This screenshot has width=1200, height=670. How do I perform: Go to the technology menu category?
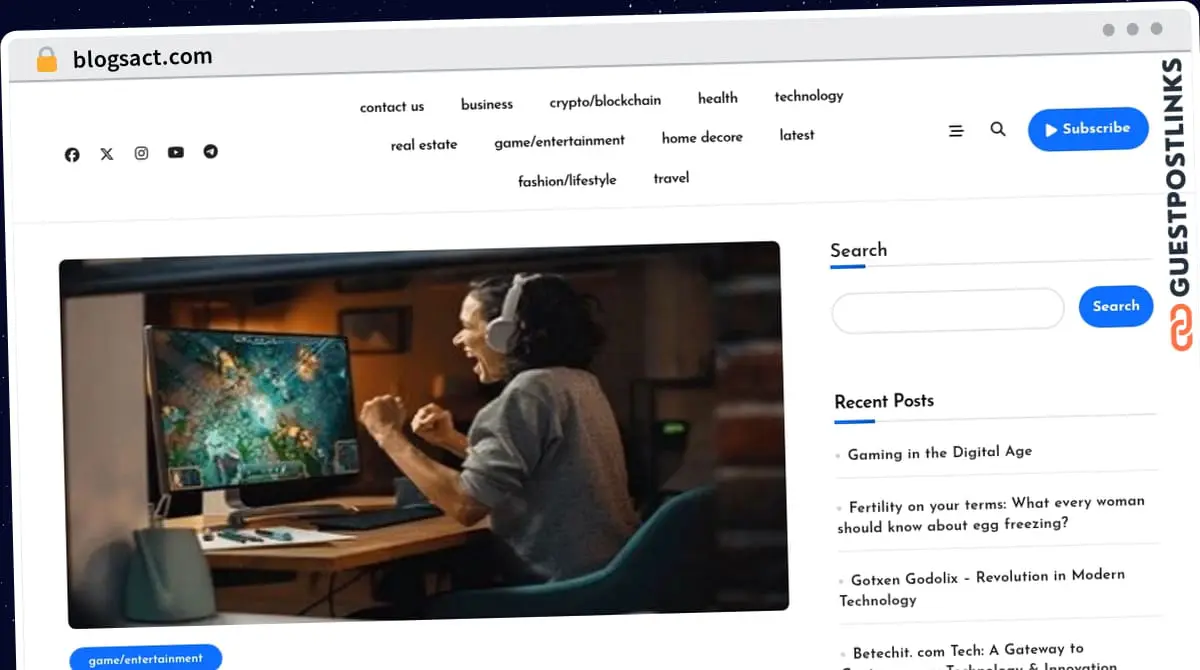click(808, 96)
